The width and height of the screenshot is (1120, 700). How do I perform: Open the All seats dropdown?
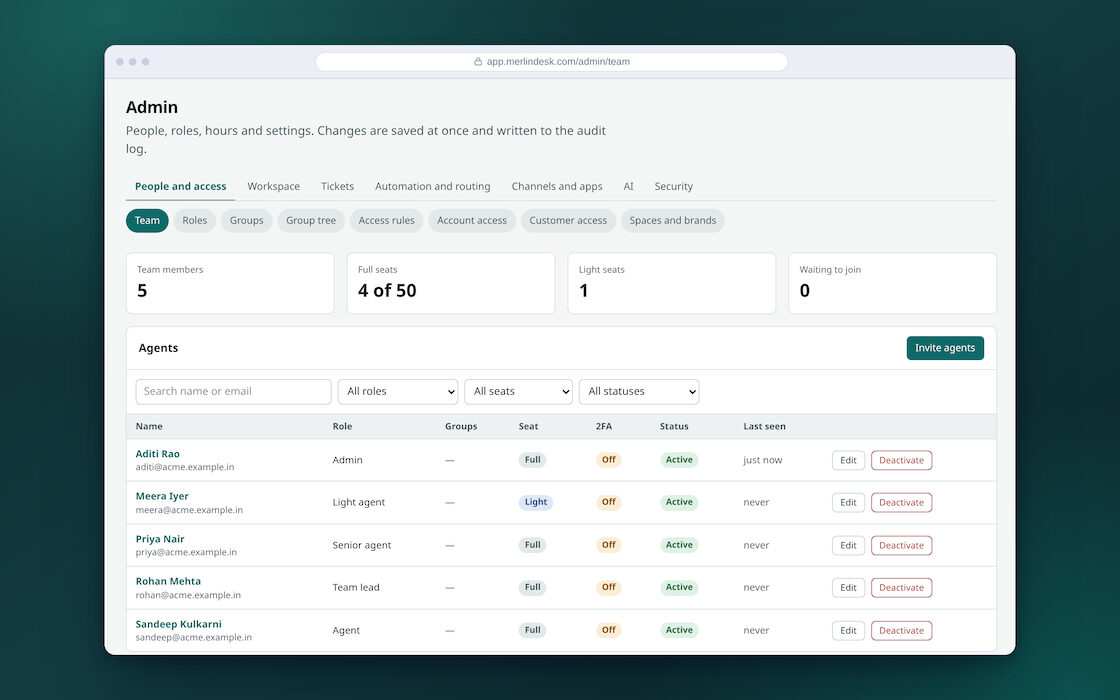pyautogui.click(x=519, y=391)
